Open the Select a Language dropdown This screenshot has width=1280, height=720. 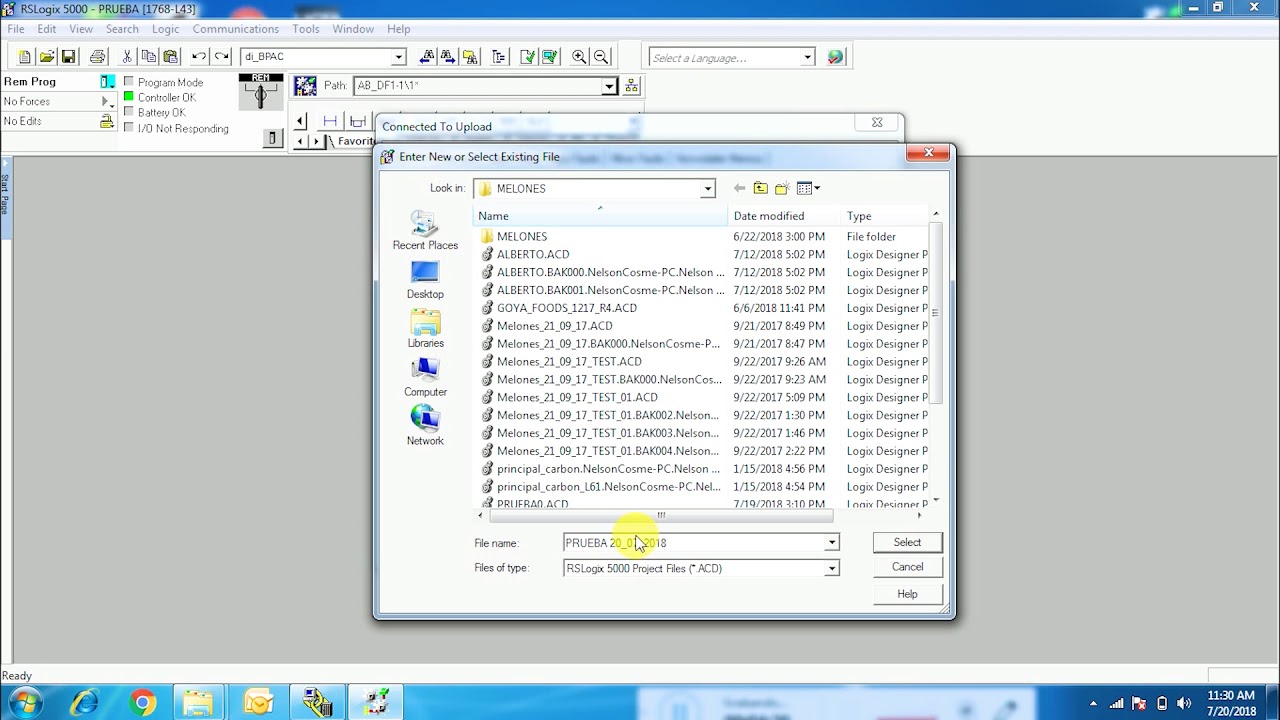coord(807,57)
